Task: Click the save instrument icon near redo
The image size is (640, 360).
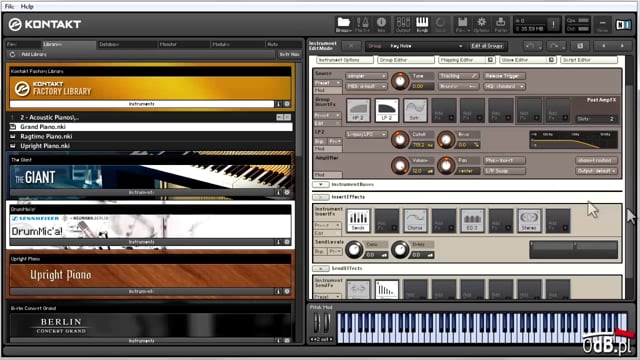Action: [580, 46]
